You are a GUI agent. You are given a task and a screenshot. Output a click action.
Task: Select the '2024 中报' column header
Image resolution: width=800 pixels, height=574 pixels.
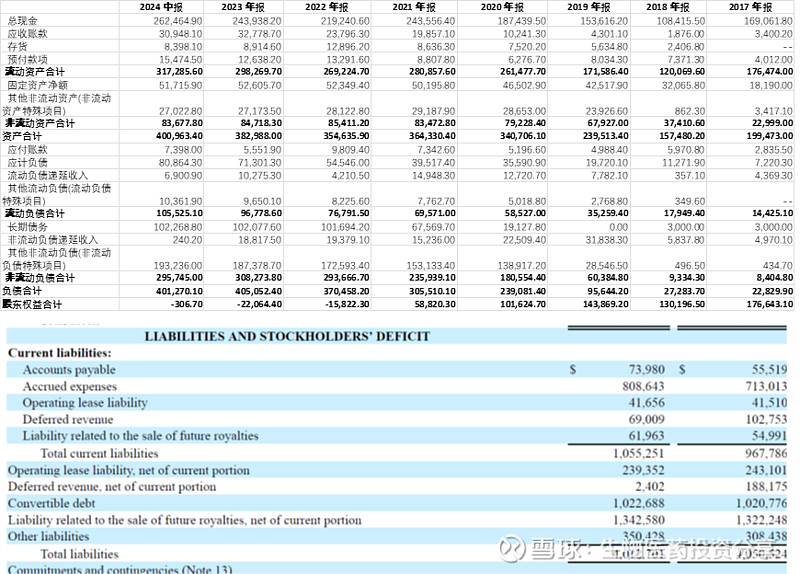click(x=161, y=7)
